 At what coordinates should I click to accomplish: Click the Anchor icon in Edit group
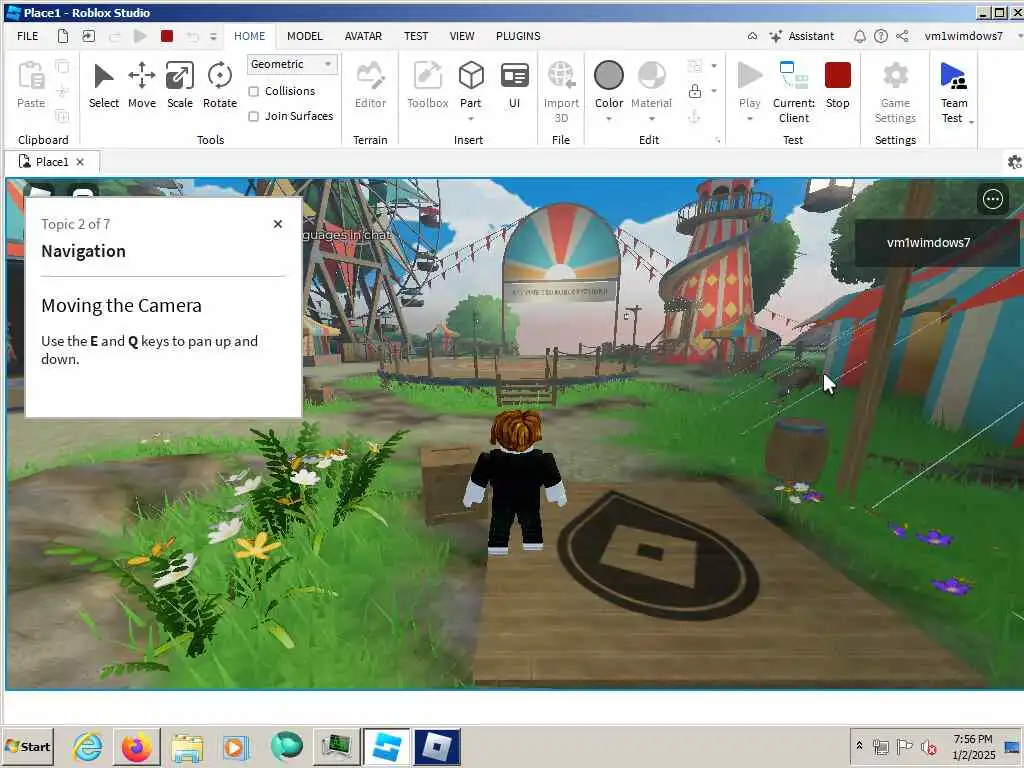point(694,116)
